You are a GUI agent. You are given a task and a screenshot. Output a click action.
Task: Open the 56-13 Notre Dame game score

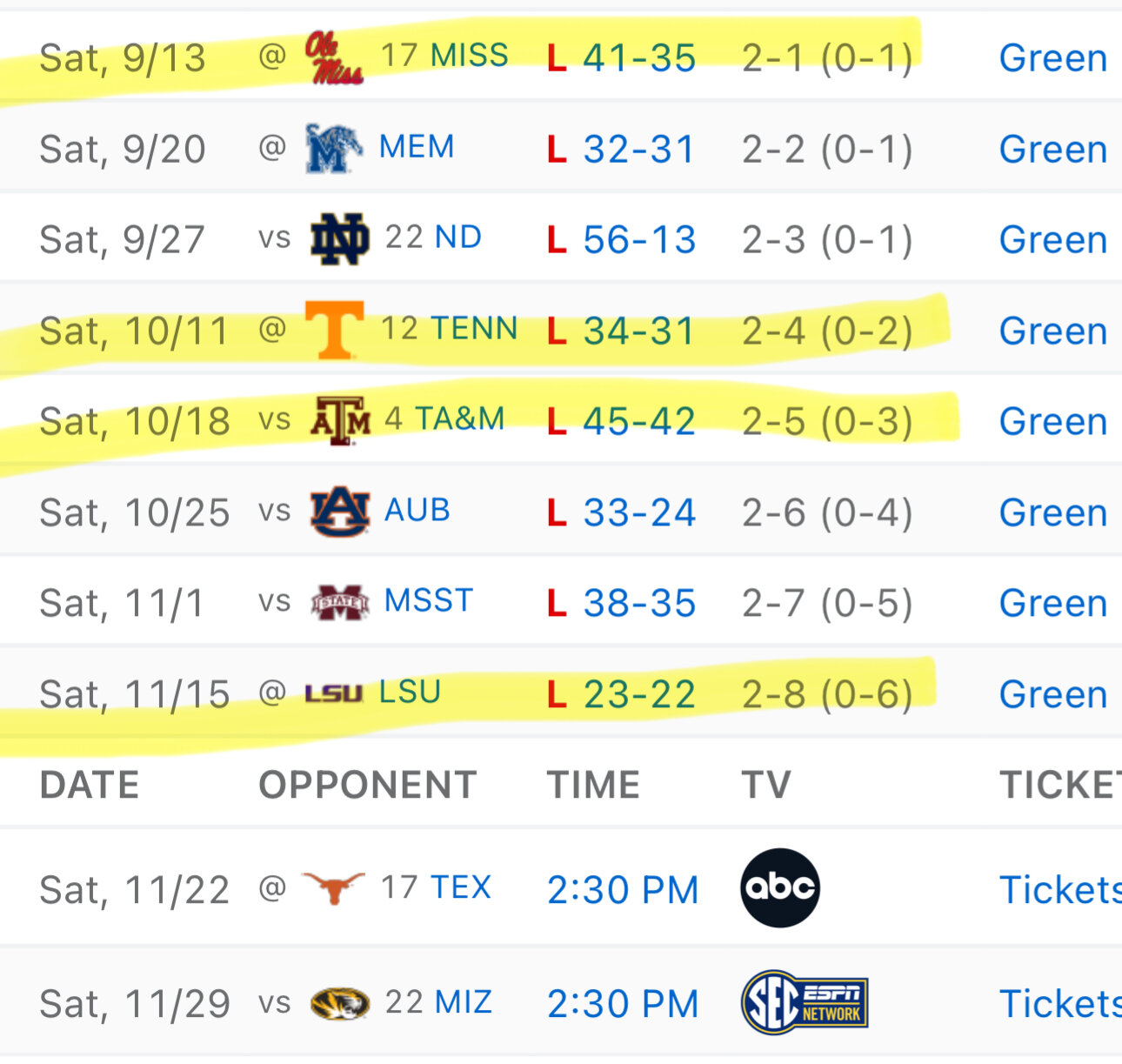pos(639,240)
